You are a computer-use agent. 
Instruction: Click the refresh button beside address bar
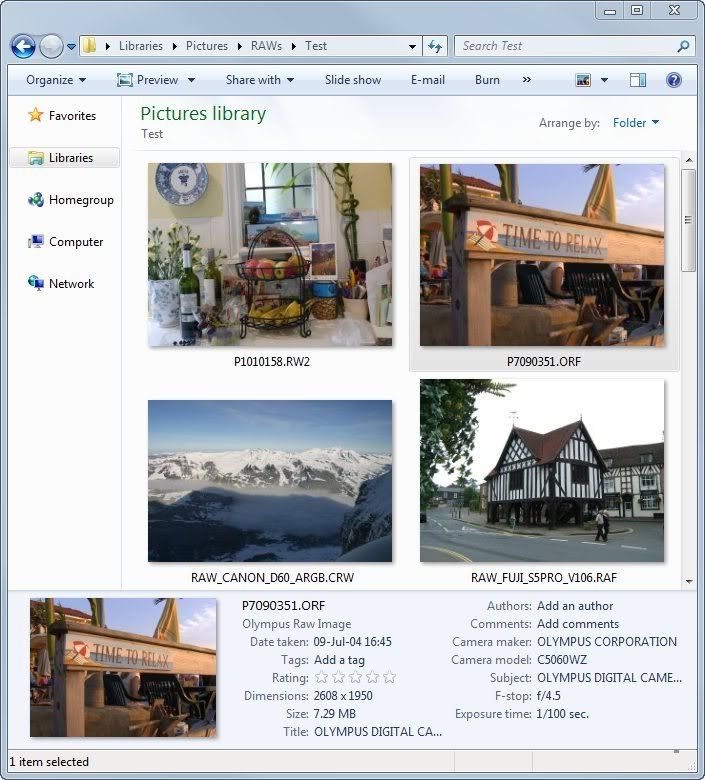[x=435, y=46]
